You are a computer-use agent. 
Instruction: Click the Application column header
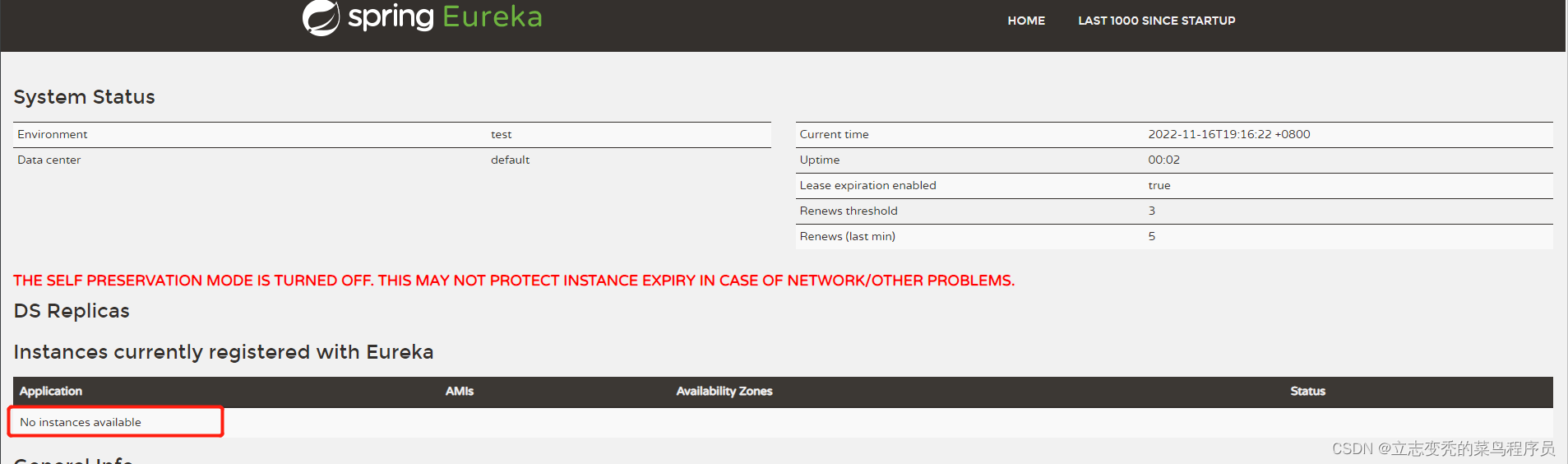pyautogui.click(x=51, y=392)
